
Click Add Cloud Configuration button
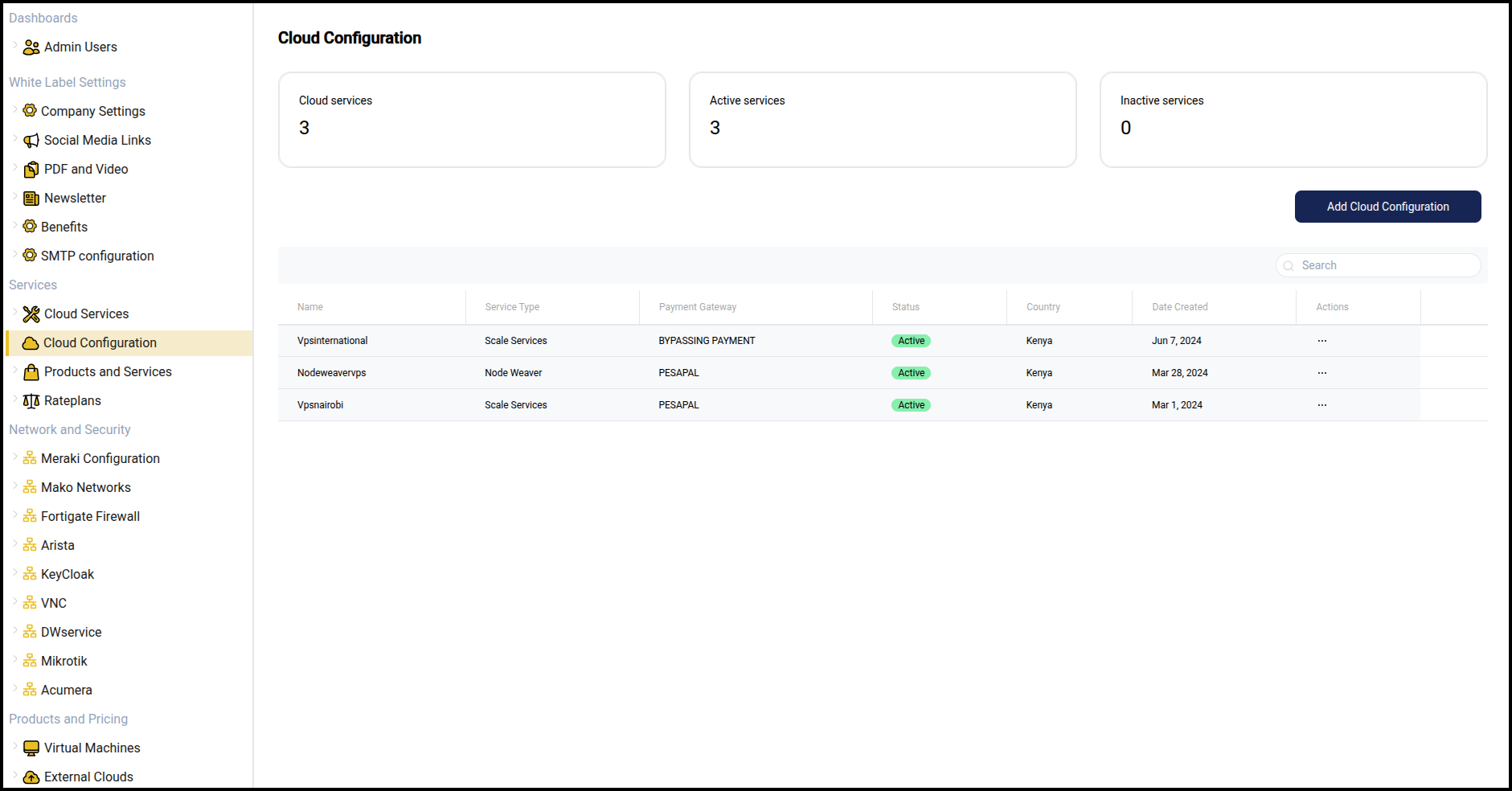coord(1387,207)
